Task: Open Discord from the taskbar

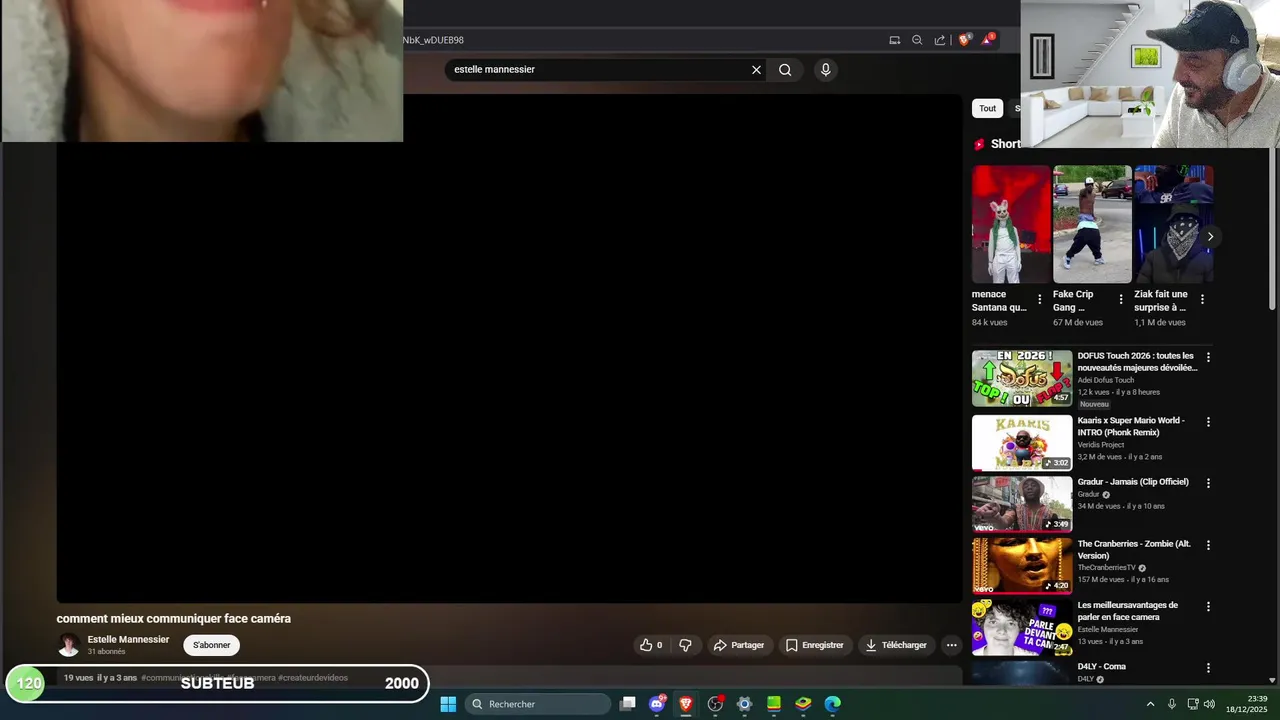Action: [x=657, y=704]
